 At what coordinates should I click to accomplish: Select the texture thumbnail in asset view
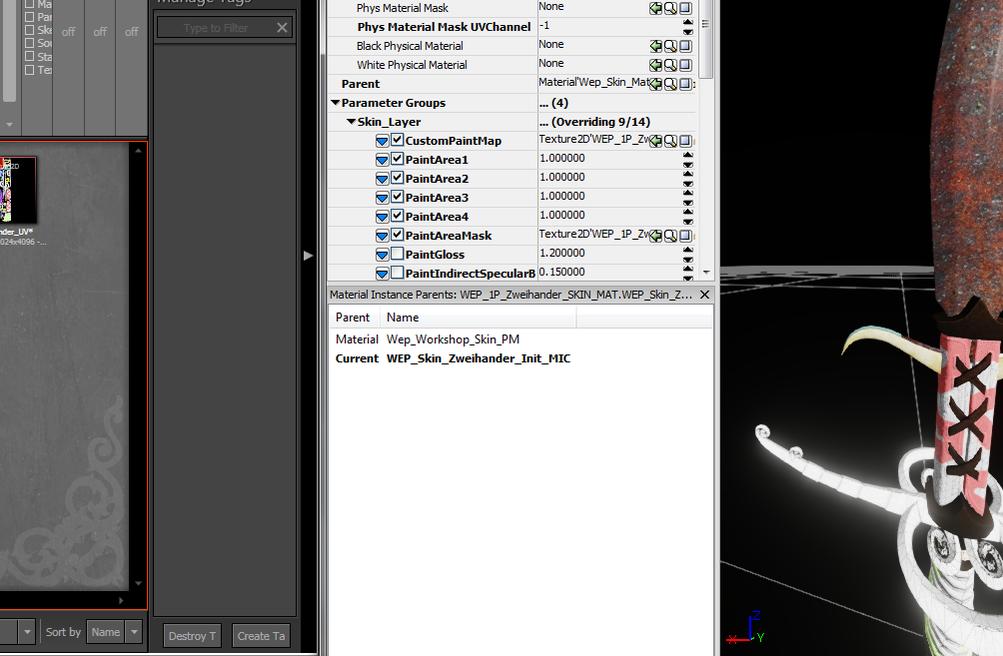(18, 190)
